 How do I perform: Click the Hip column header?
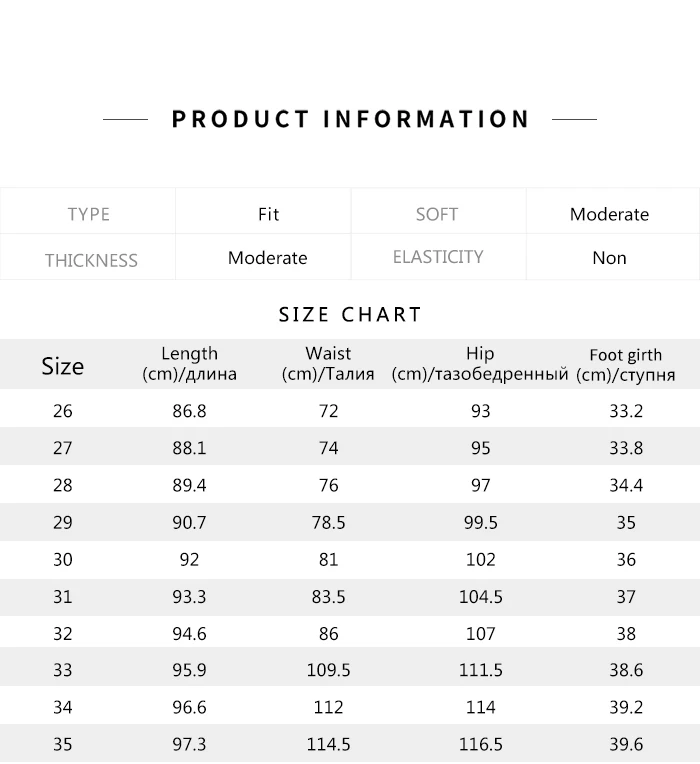(x=480, y=364)
